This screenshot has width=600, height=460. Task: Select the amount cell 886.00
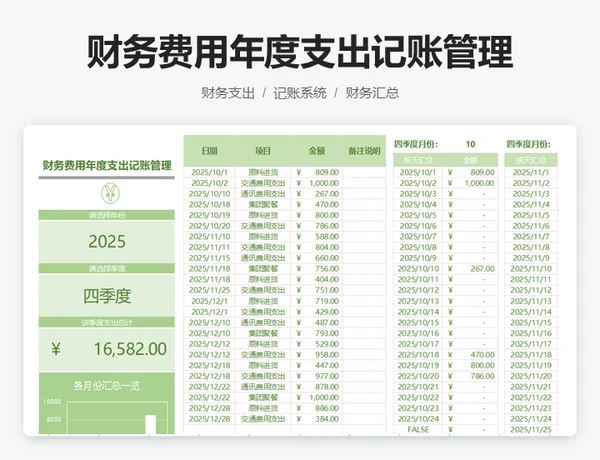click(x=317, y=408)
